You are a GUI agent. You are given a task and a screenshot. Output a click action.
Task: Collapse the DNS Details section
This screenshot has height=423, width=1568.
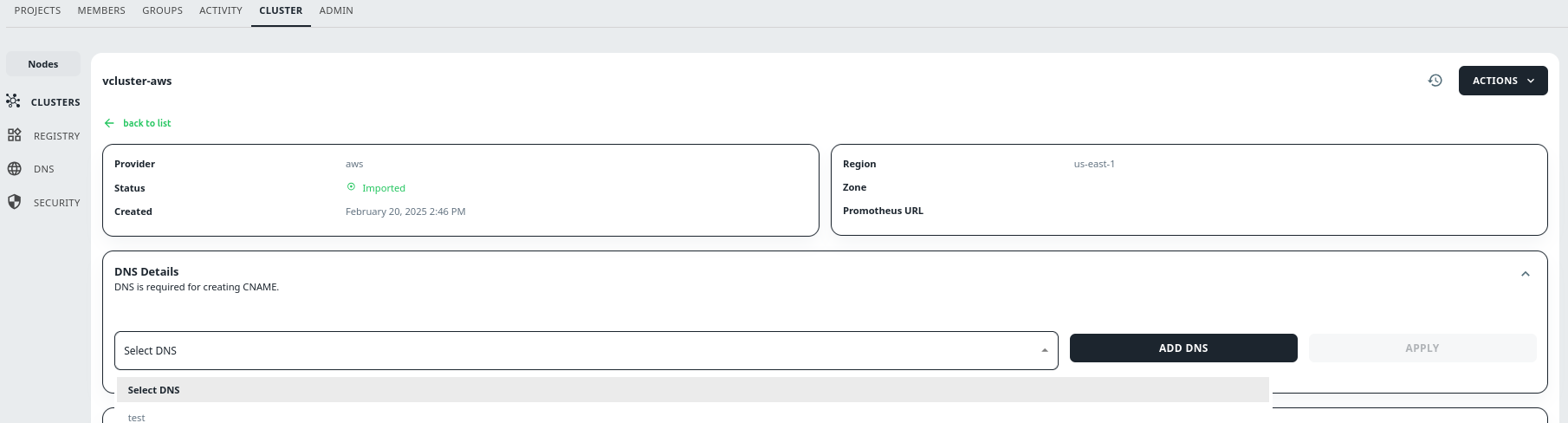pyautogui.click(x=1526, y=274)
